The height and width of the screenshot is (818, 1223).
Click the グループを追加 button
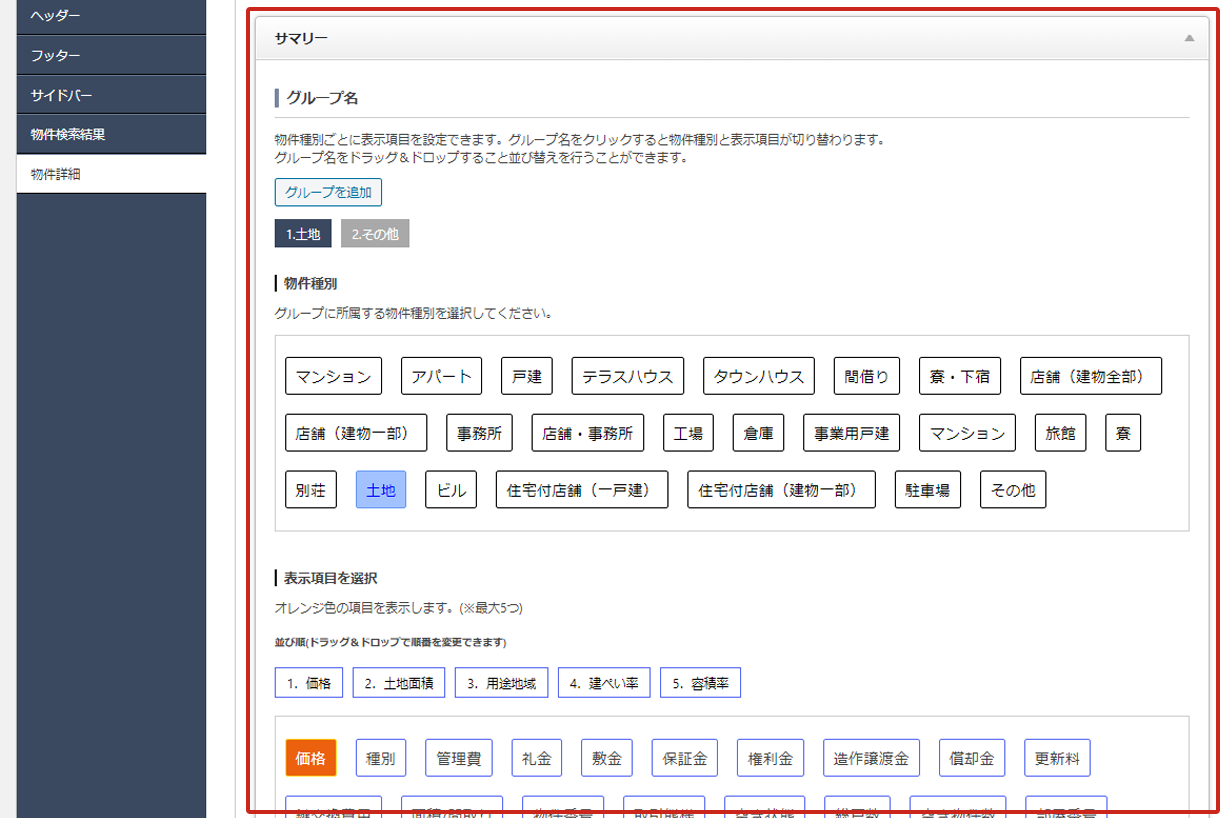click(328, 192)
